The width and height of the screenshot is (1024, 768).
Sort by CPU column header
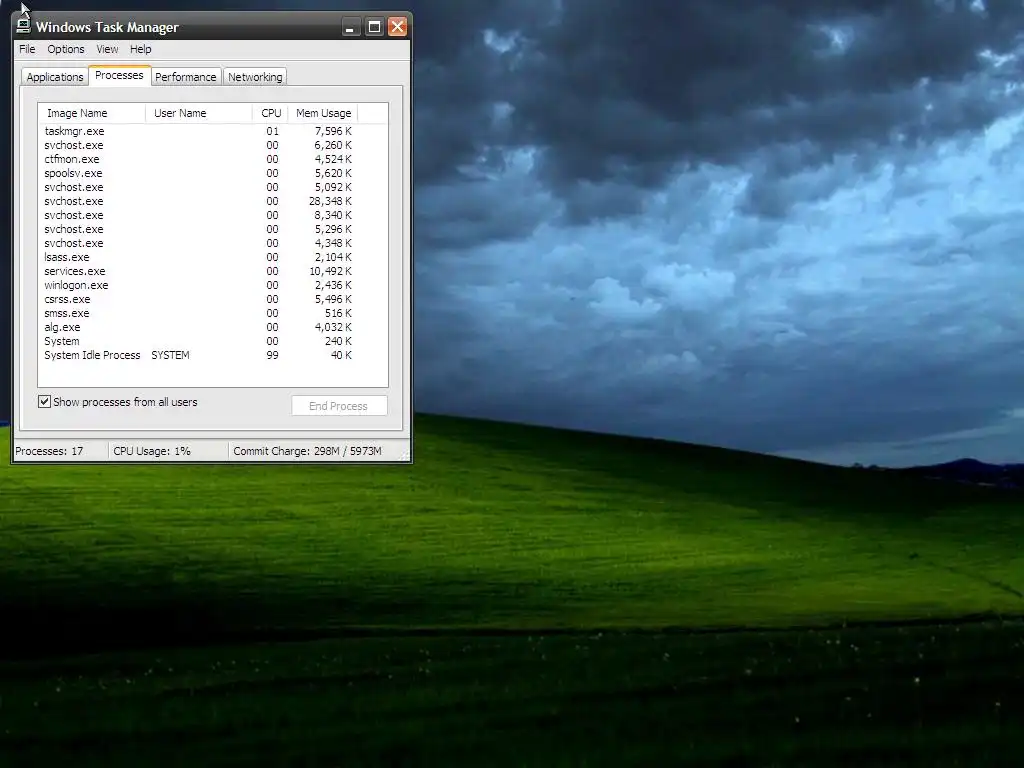[x=270, y=113]
